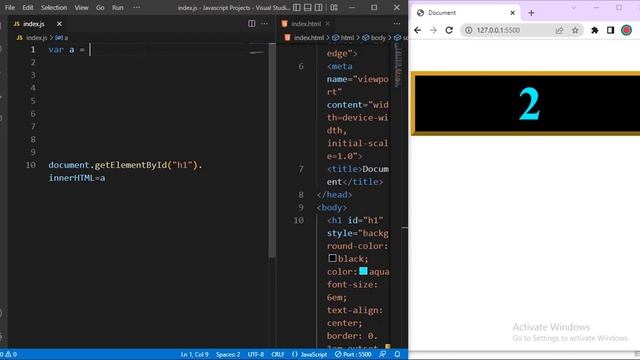Image resolution: width=640 pixels, height=360 pixels.
Task: View site information icon in address bar
Action: pyautogui.click(x=469, y=30)
